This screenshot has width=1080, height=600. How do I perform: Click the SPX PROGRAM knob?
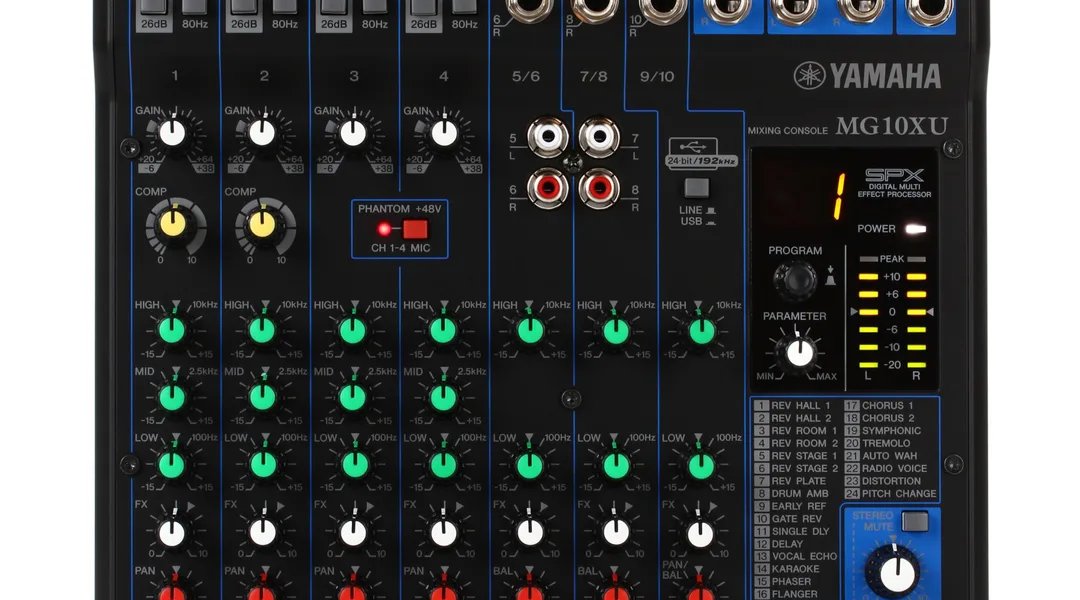click(794, 281)
